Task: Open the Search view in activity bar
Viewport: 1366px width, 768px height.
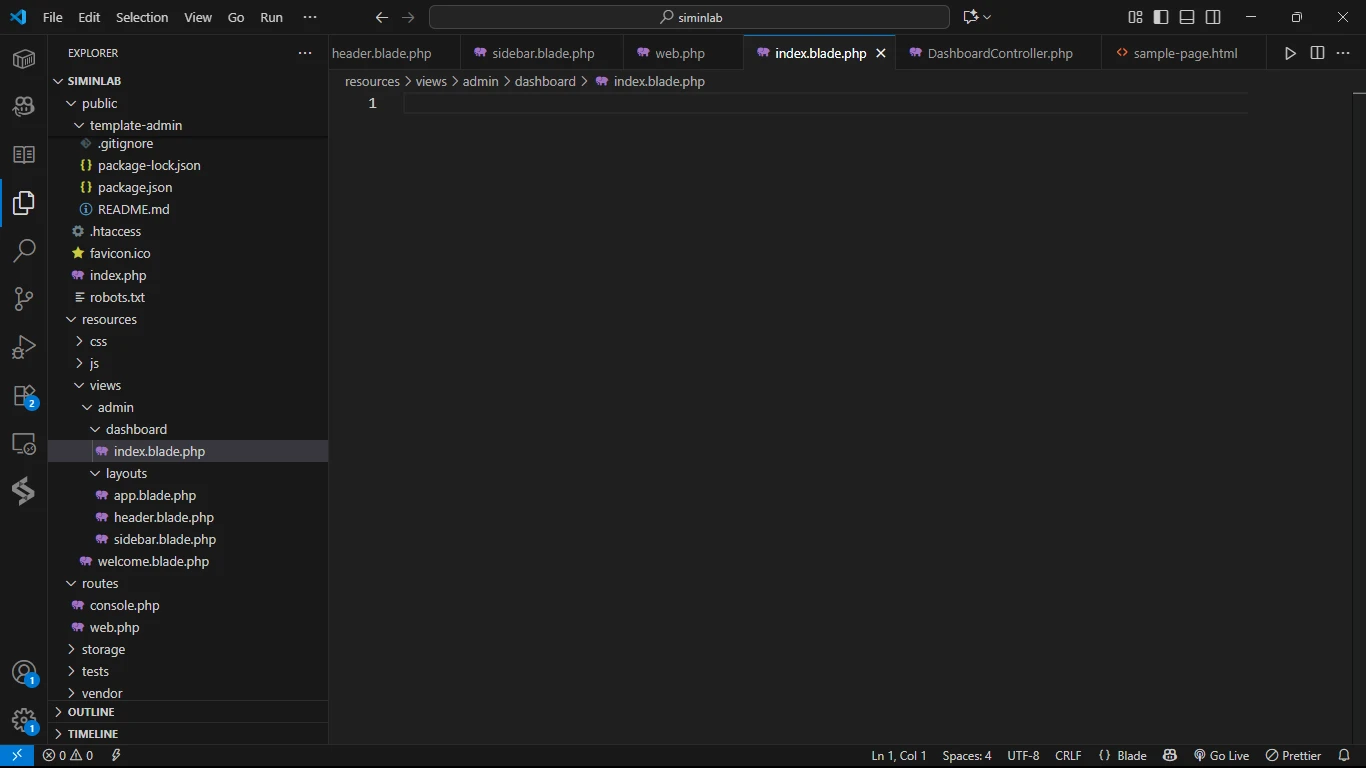Action: [24, 250]
